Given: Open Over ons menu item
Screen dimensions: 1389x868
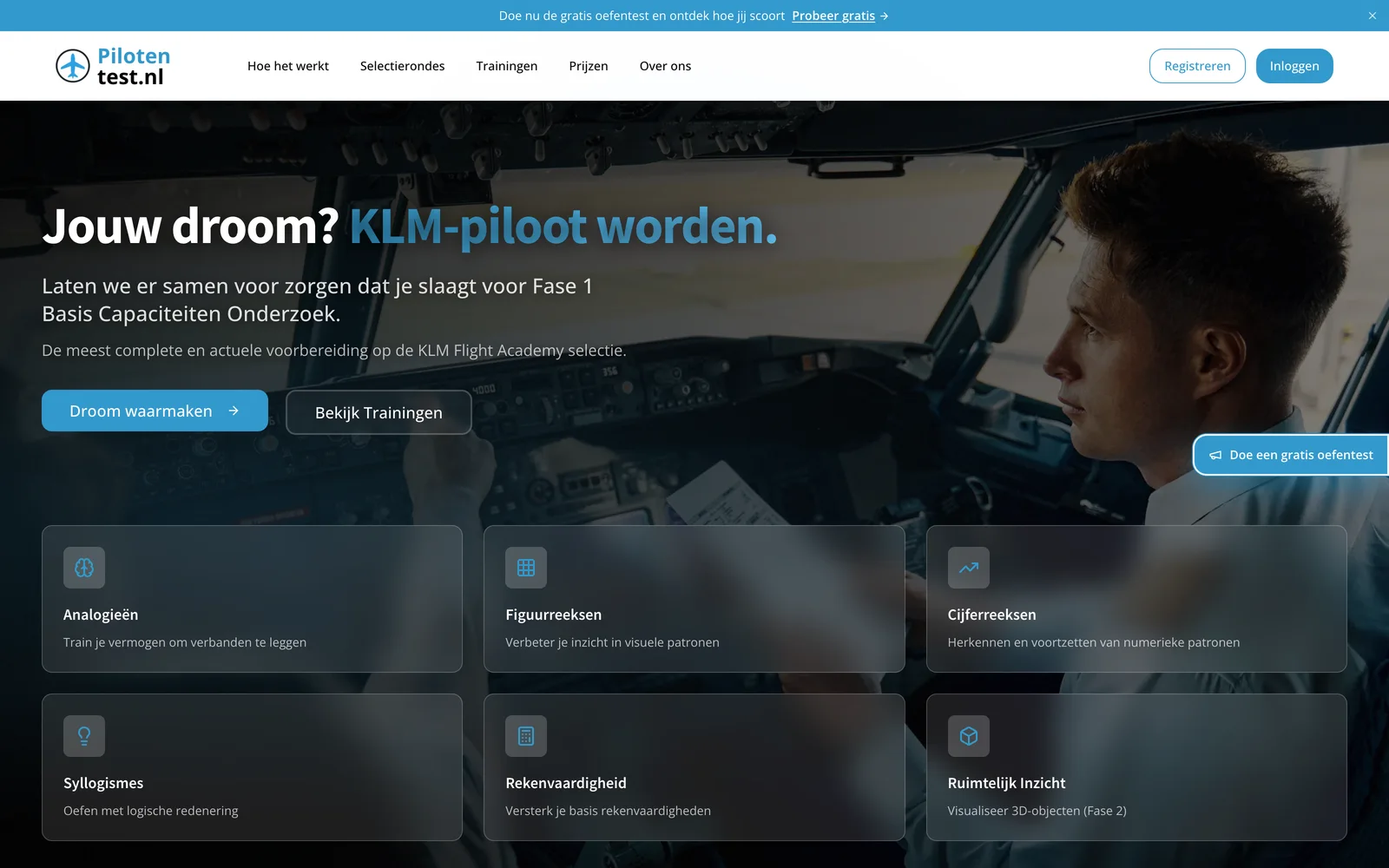Looking at the screenshot, I should click(x=665, y=66).
